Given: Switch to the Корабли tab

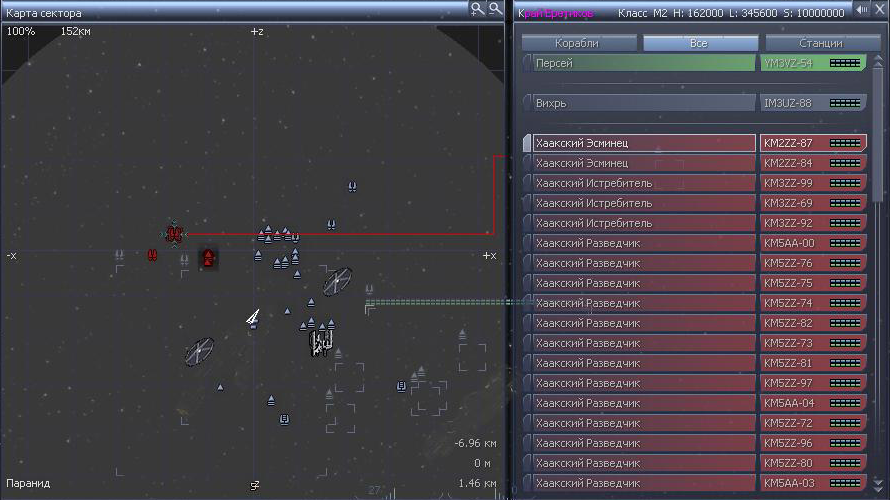Looking at the screenshot, I should pos(578,43).
